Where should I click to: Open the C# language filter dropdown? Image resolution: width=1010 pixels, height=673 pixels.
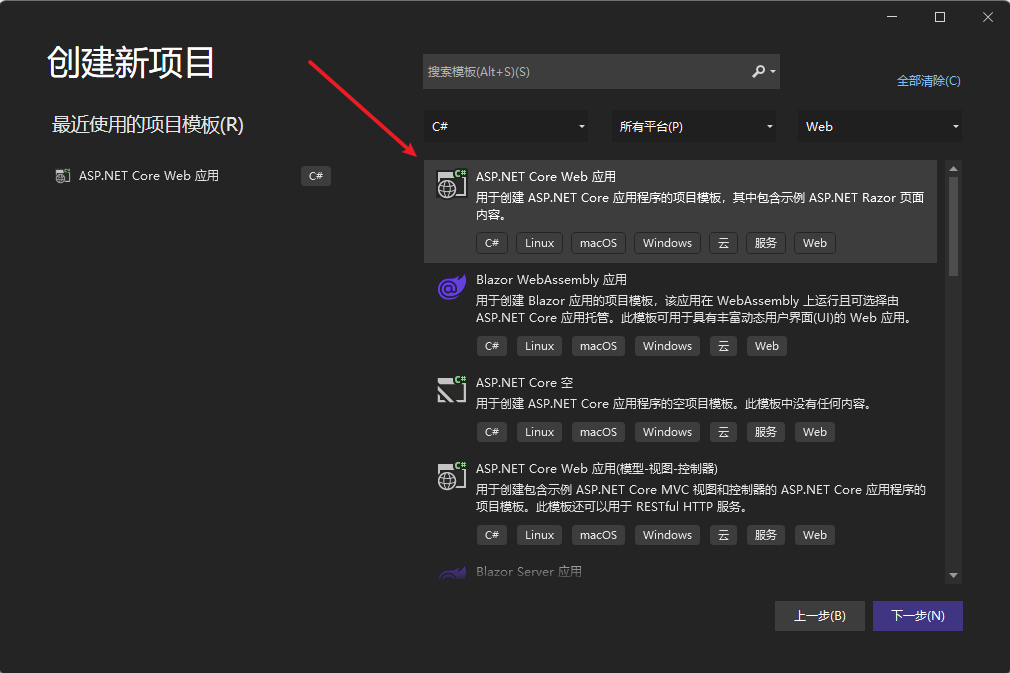click(506, 126)
